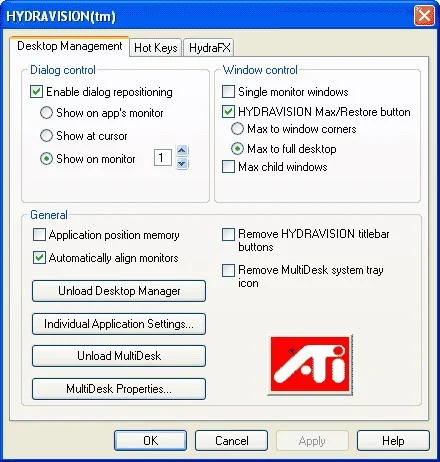Enable Application position memory
Viewport: 440px width, 462px height.
[39, 235]
